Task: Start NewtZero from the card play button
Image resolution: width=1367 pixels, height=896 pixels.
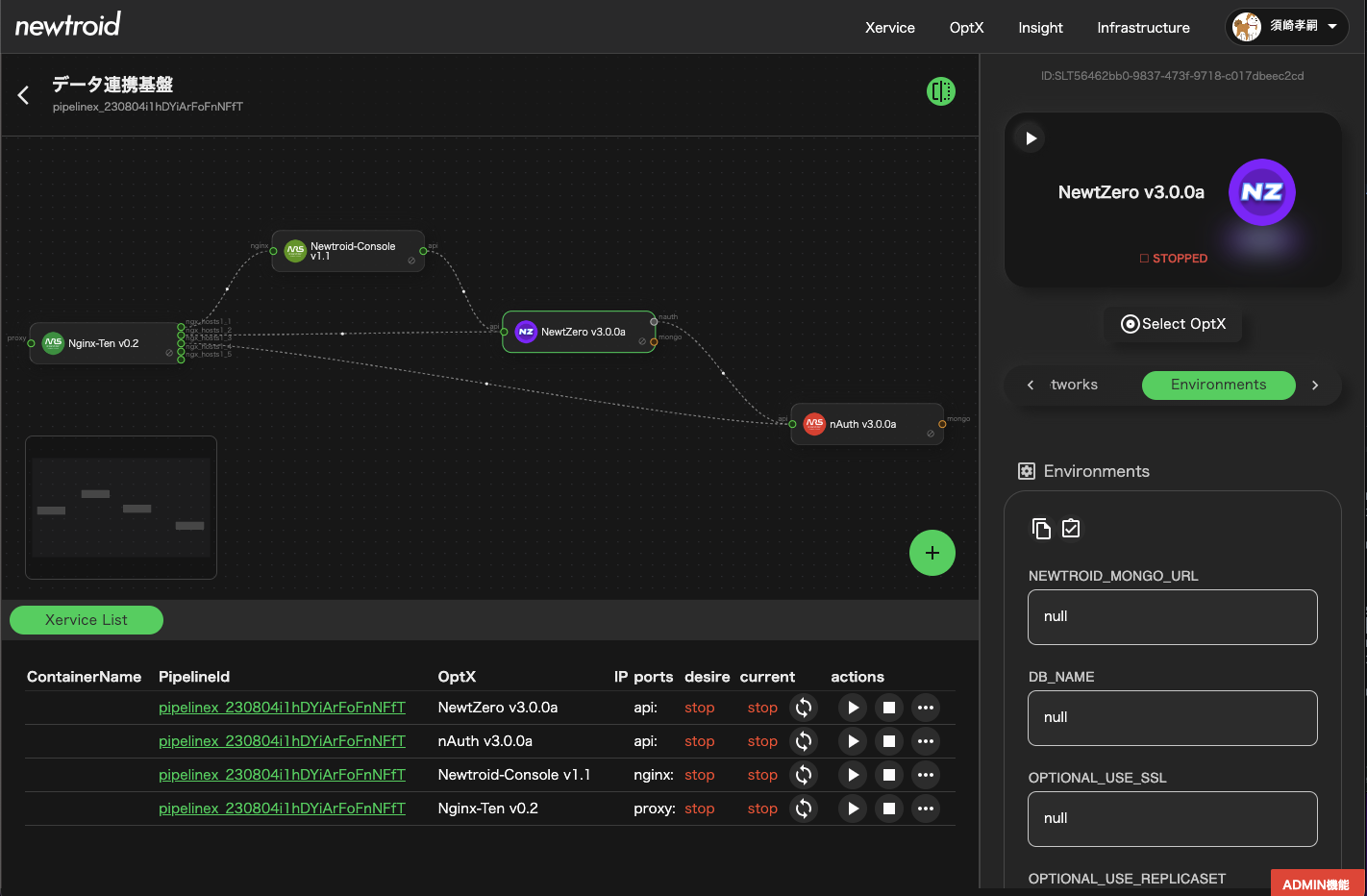Action: [x=1031, y=138]
